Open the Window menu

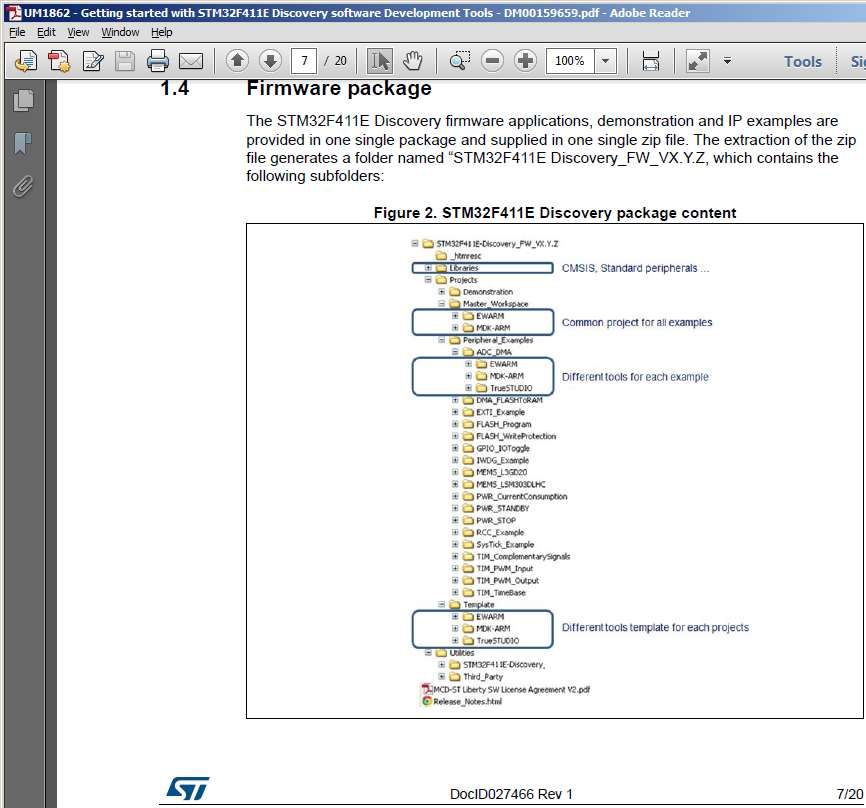[120, 32]
